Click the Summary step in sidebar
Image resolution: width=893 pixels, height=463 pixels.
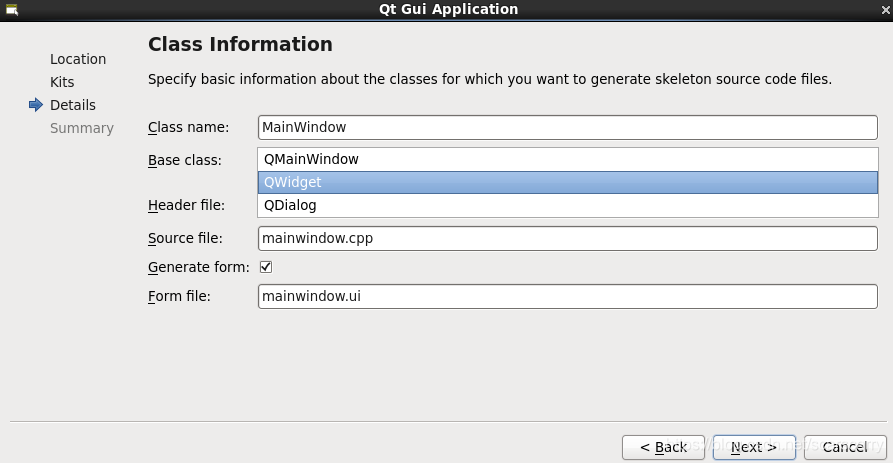coord(82,128)
